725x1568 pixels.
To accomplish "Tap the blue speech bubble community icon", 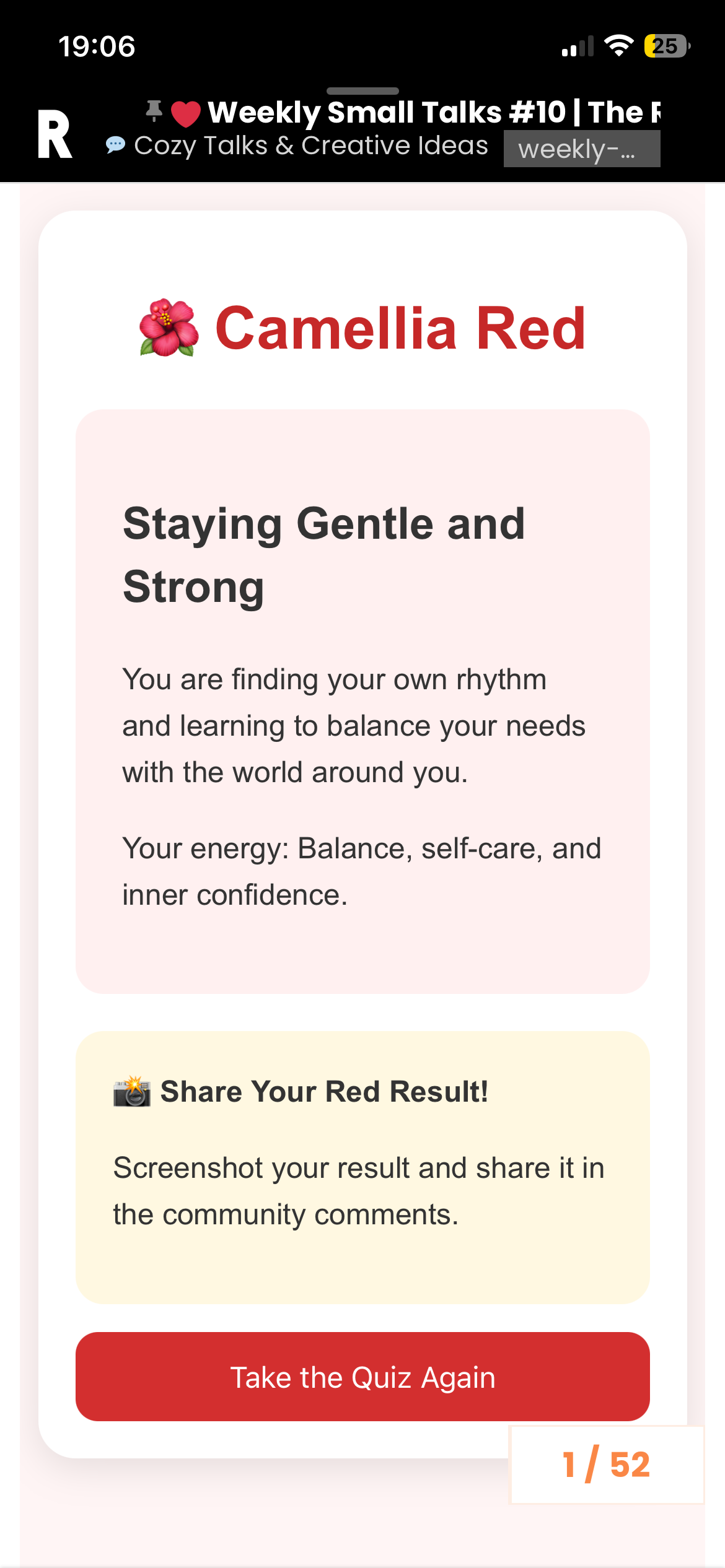I will (x=115, y=145).
